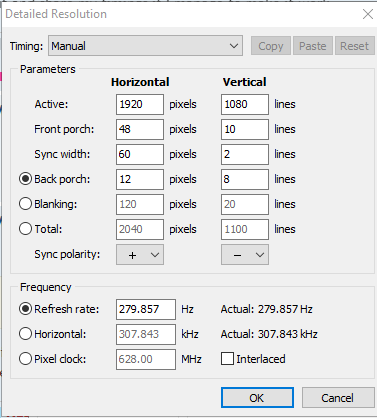The image size is (377, 418).
Task: Click the 'Actual: 307.843 kHz' text
Action: pos(269,334)
